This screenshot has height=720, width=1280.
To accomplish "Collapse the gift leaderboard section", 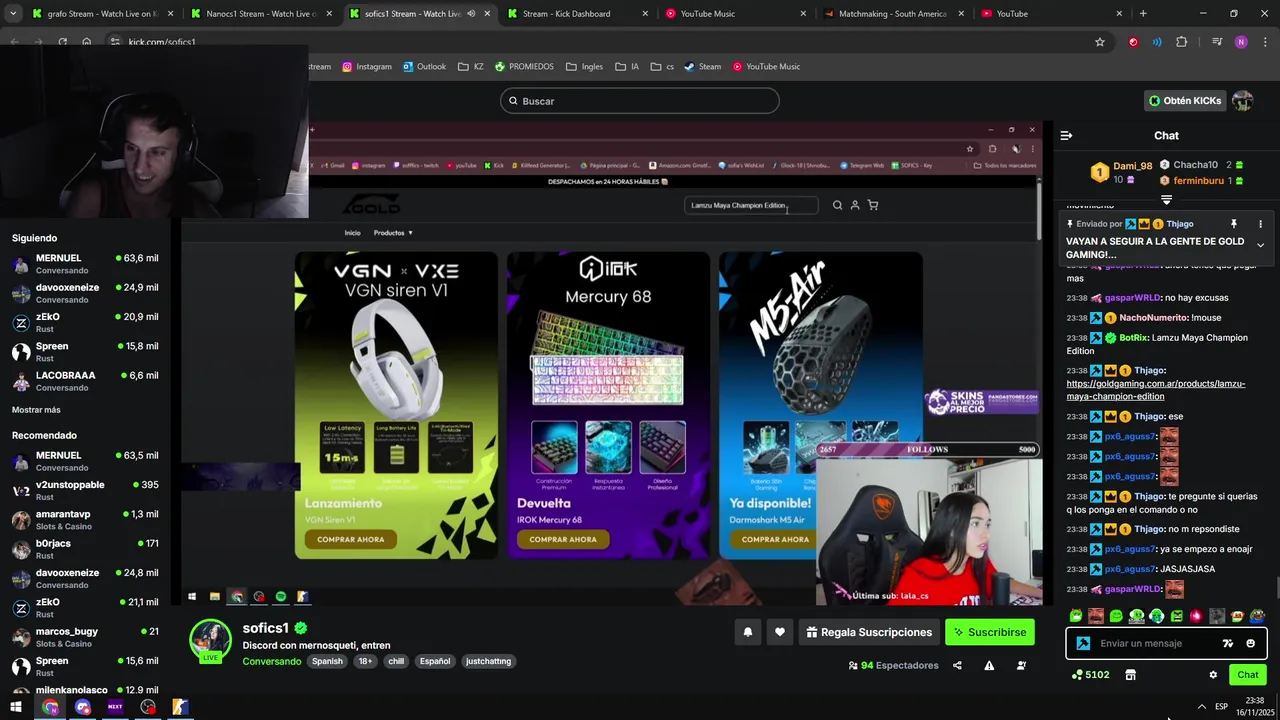I will (1166, 200).
